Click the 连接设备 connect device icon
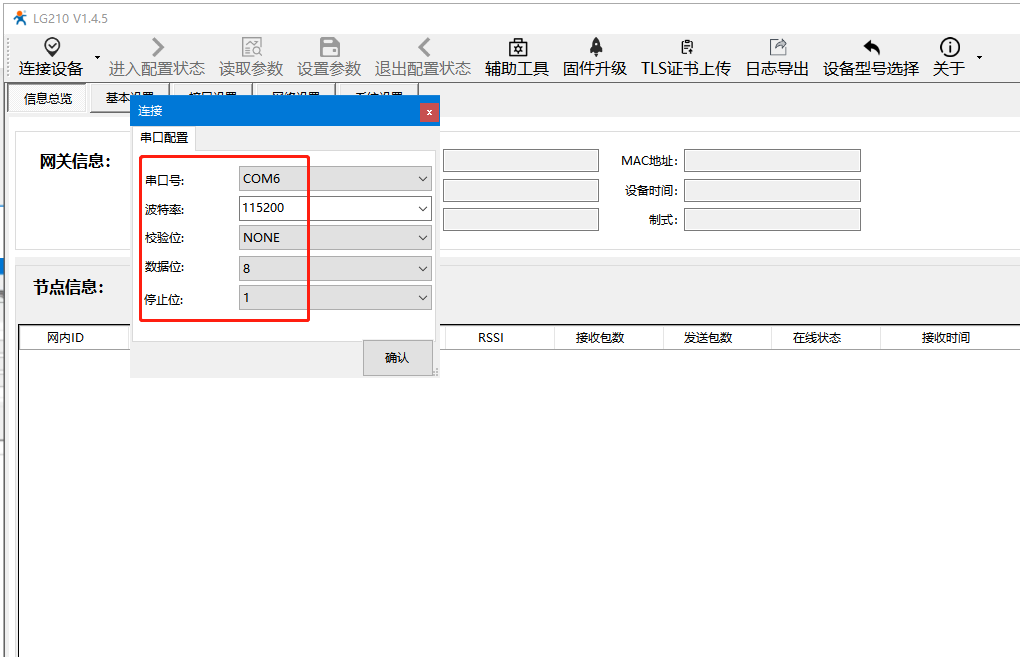Screen dimensions: 1020x657 pos(51,48)
